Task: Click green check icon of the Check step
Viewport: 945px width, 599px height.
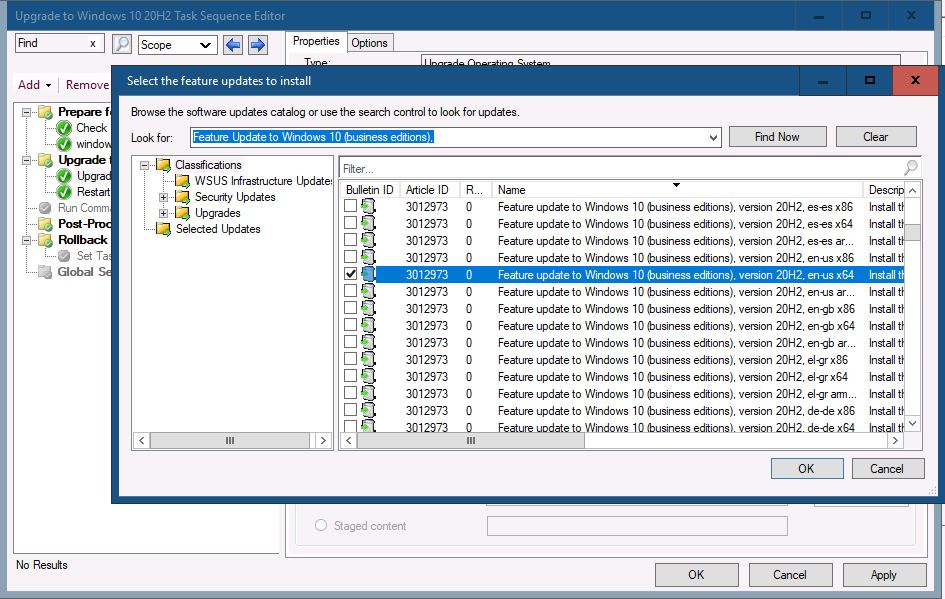Action: point(64,128)
